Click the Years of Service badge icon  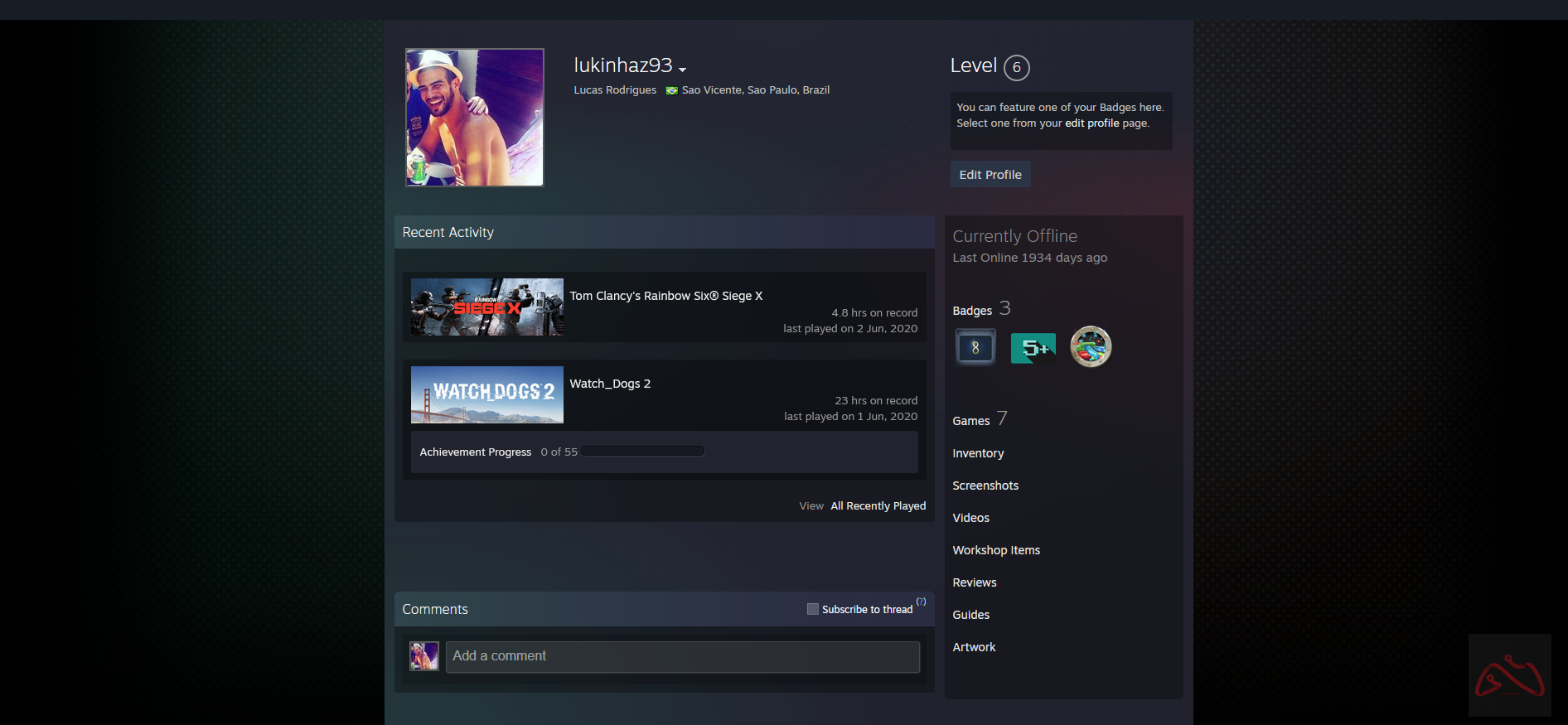tap(975, 347)
